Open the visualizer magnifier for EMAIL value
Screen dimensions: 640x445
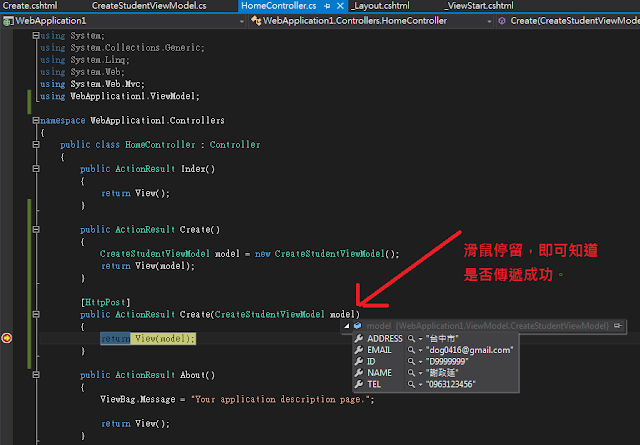411,350
